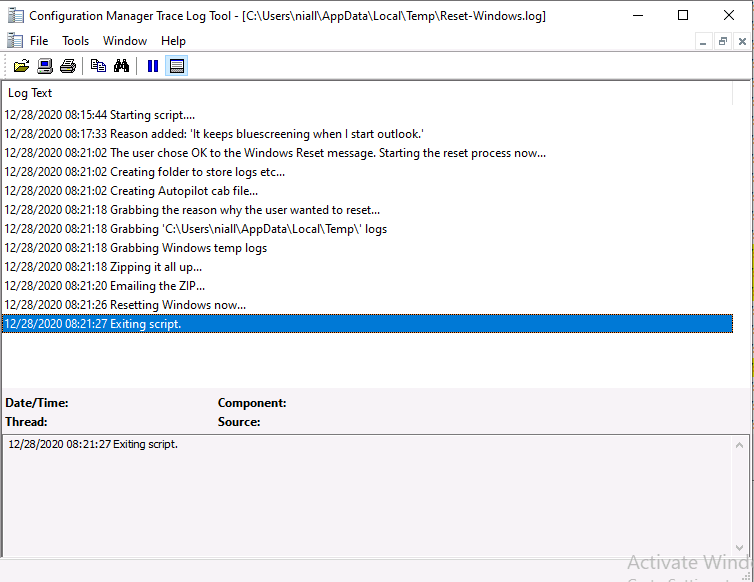Open the Help menu

tap(174, 41)
